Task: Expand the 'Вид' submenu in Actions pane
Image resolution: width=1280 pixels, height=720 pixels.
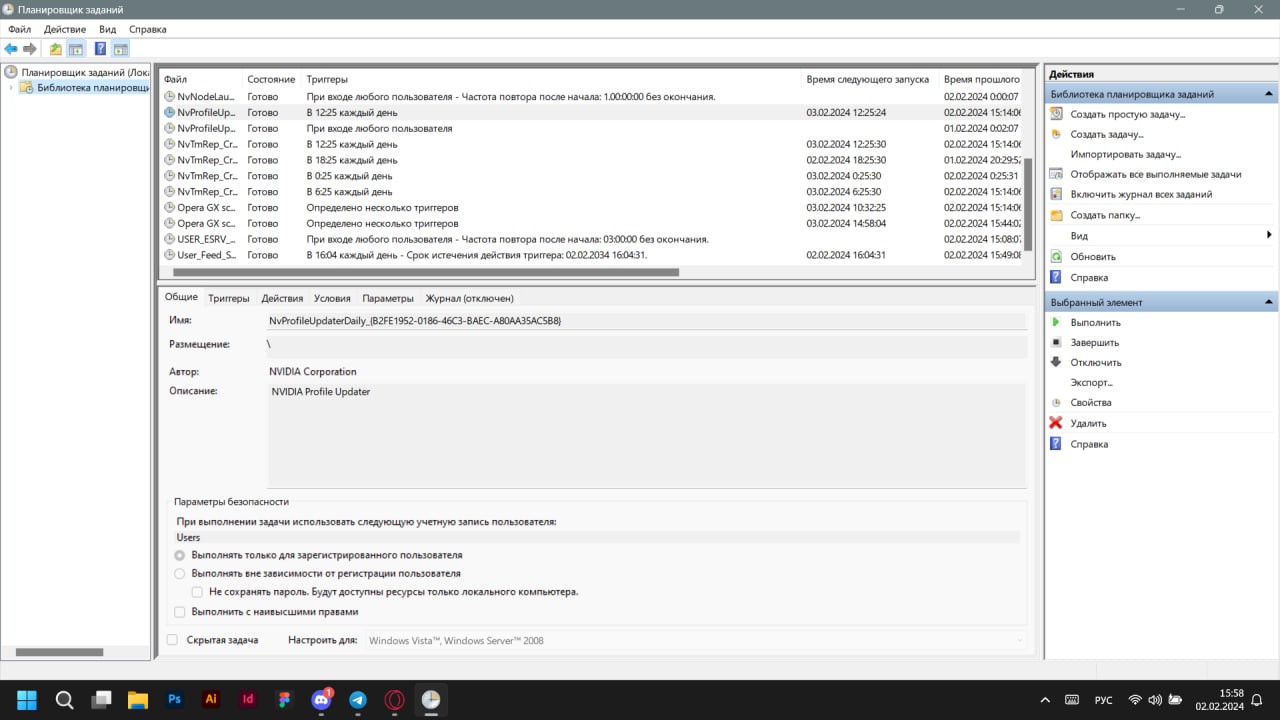Action: click(x=1268, y=235)
